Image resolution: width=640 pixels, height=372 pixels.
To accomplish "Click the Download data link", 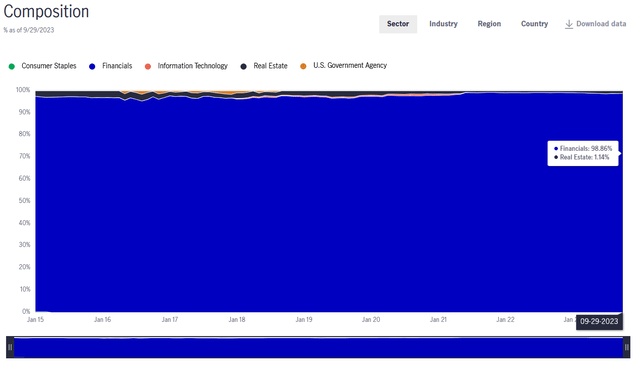I will (595, 24).
